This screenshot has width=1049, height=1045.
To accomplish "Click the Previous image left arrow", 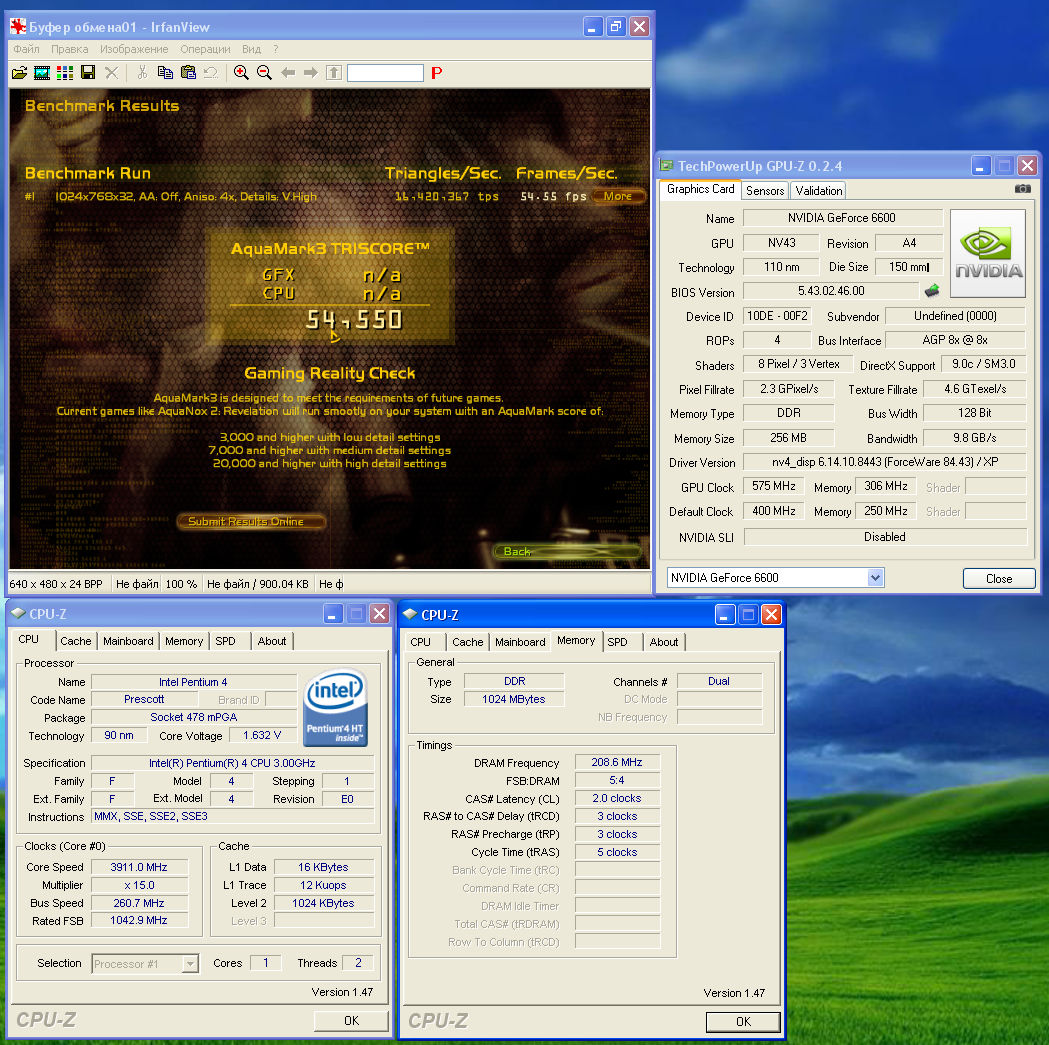I will (x=288, y=72).
